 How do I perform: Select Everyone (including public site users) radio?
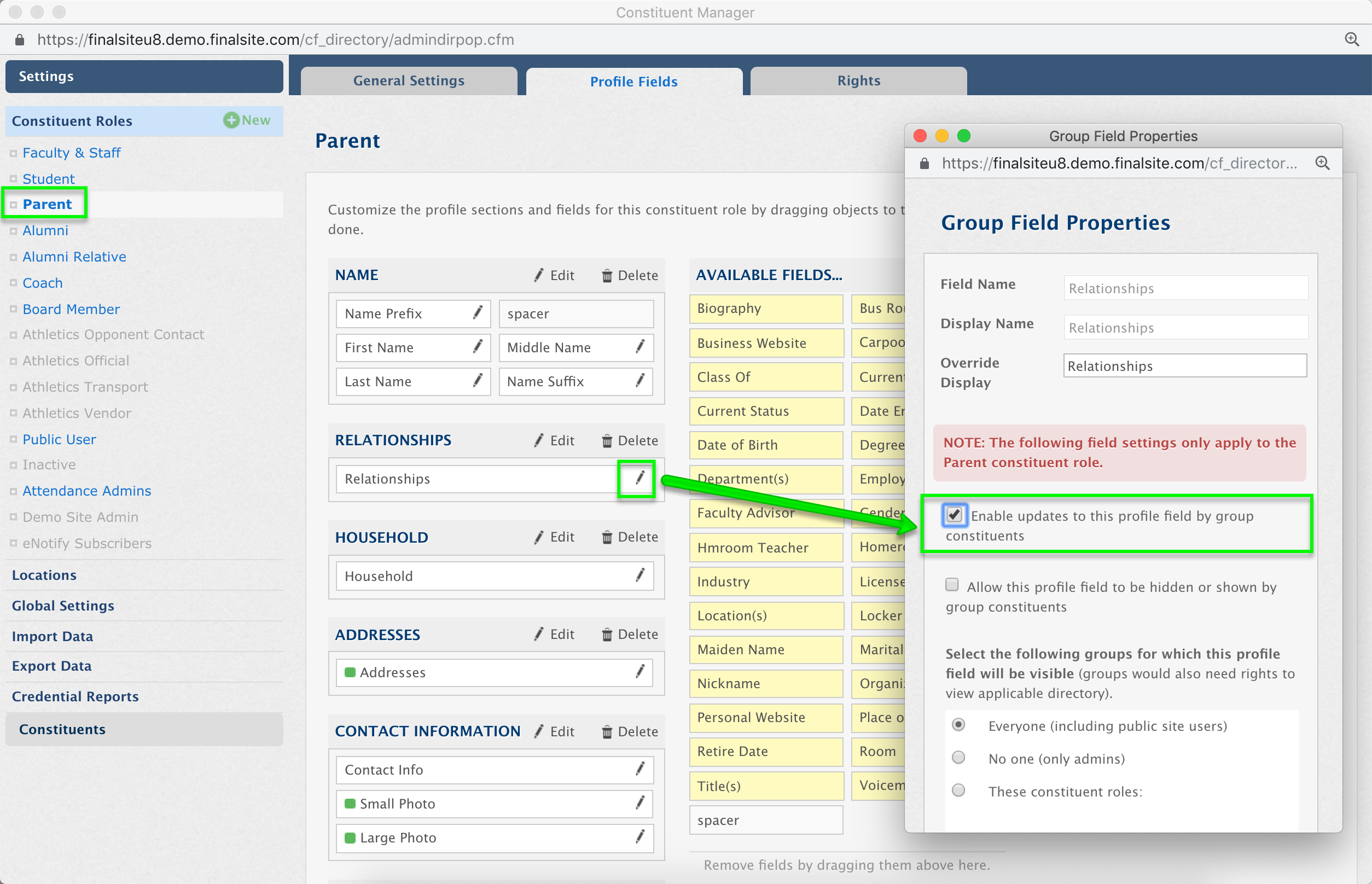(958, 725)
